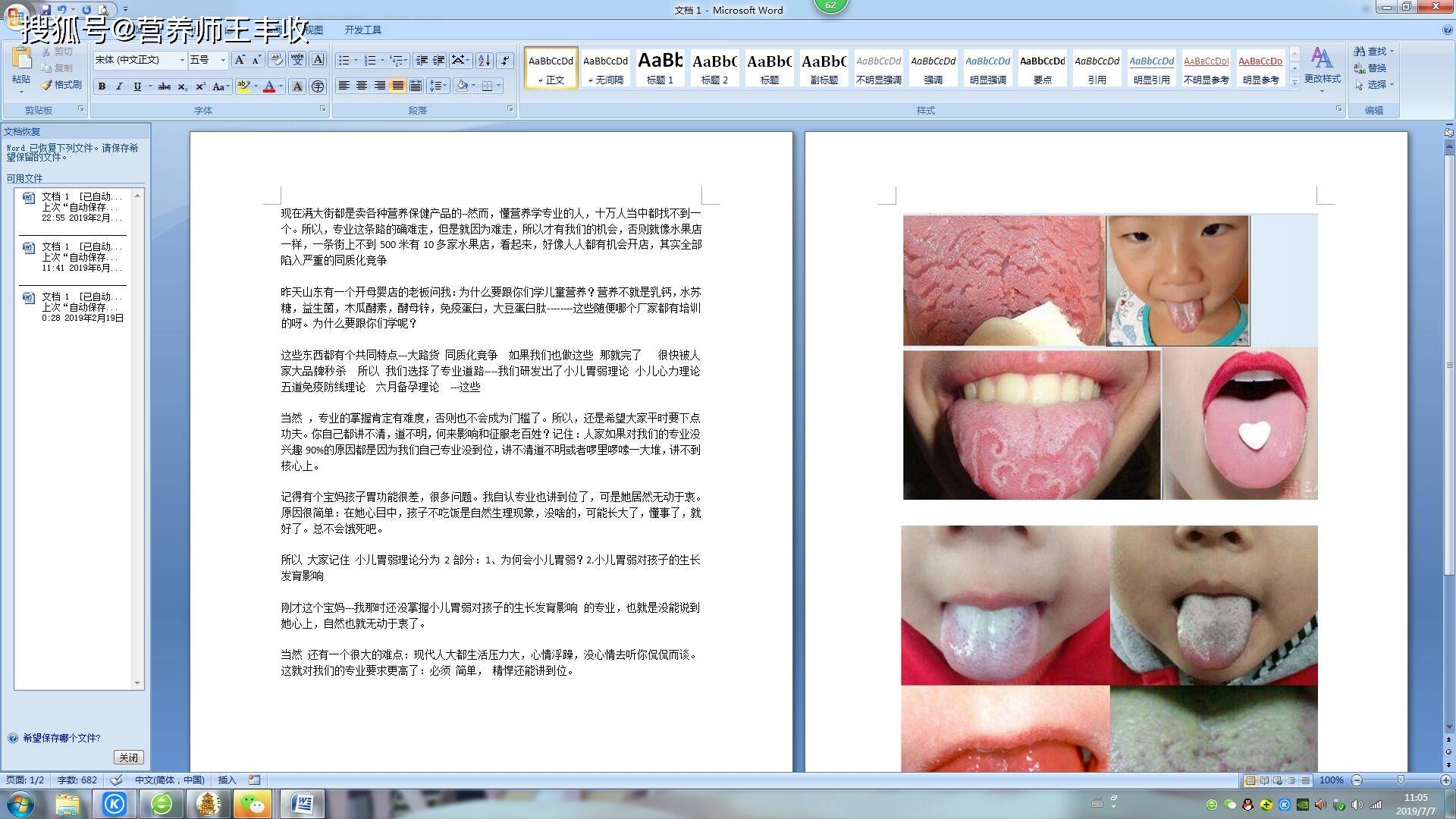Click the Save icon in quick access toolbar

click(x=45, y=9)
